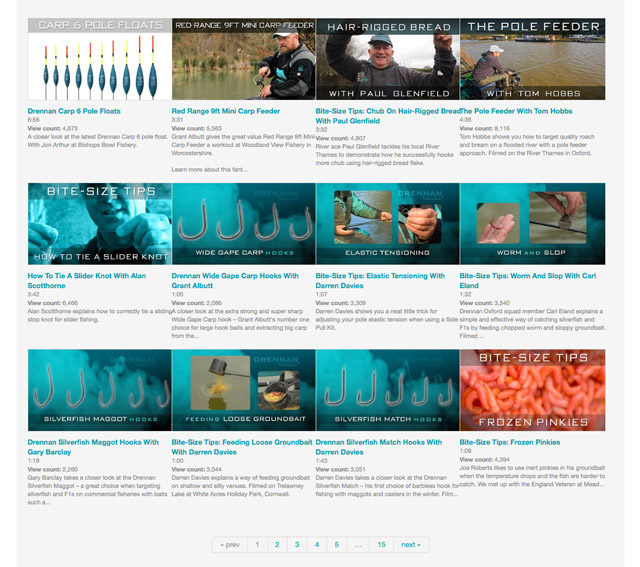Open the Wide Gape Carp Hooks thumbnail
Viewport: 640px width, 567px height.
click(244, 224)
